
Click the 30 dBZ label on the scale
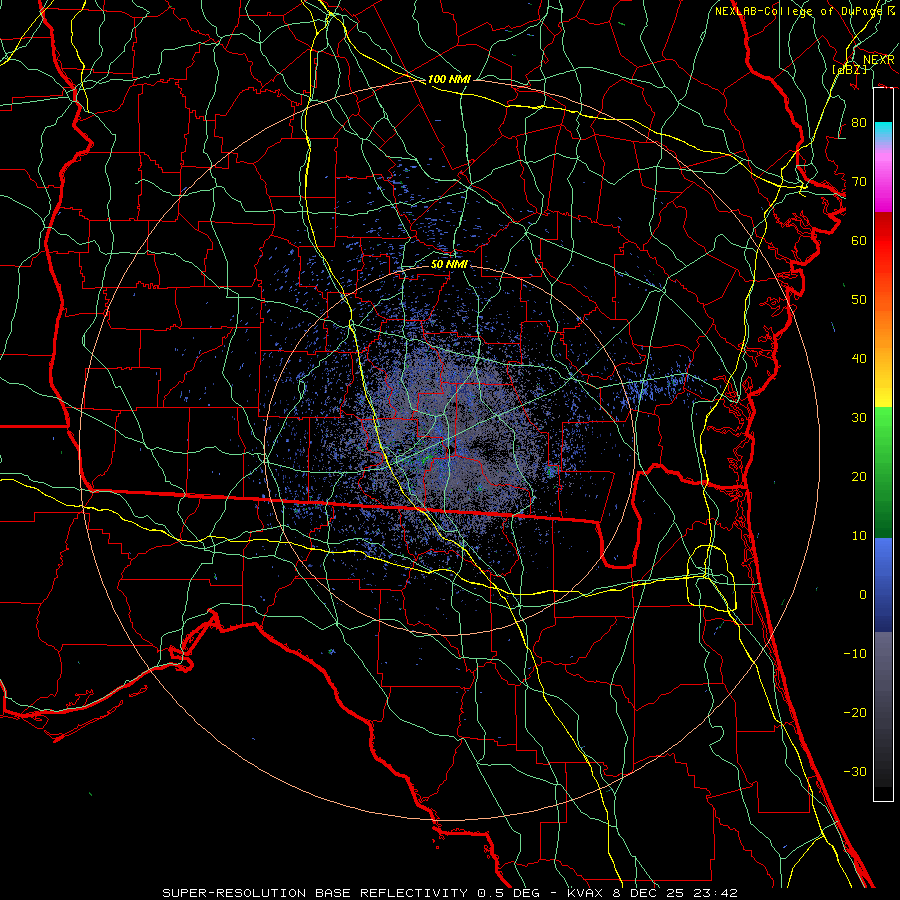click(859, 418)
